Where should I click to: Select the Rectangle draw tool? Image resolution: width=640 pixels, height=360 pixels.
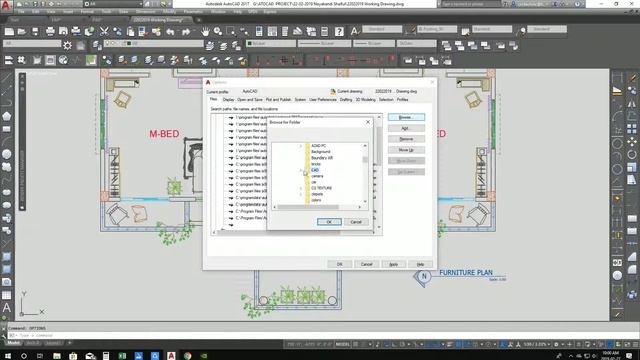7,129
